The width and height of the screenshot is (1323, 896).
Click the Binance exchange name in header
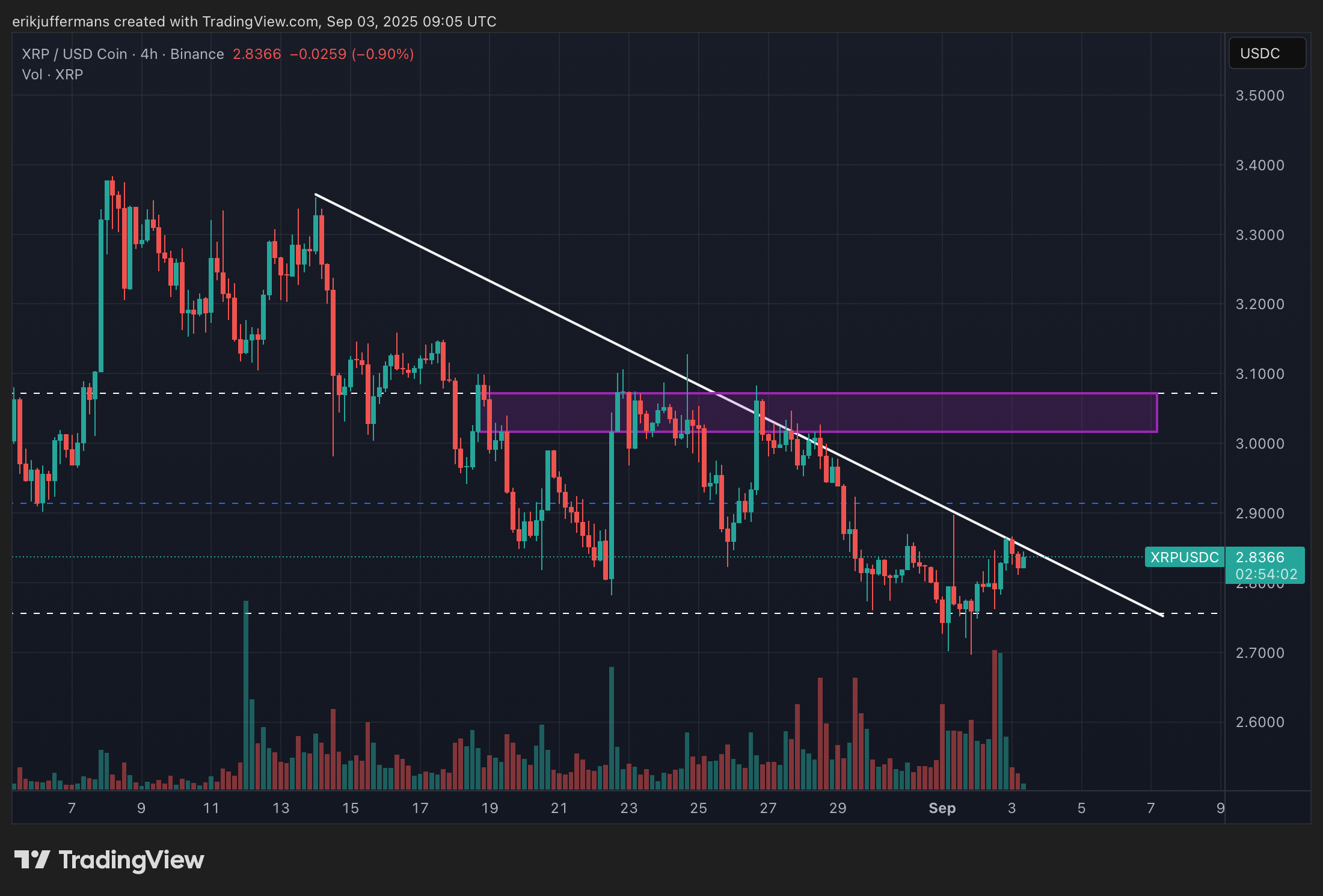[x=197, y=54]
